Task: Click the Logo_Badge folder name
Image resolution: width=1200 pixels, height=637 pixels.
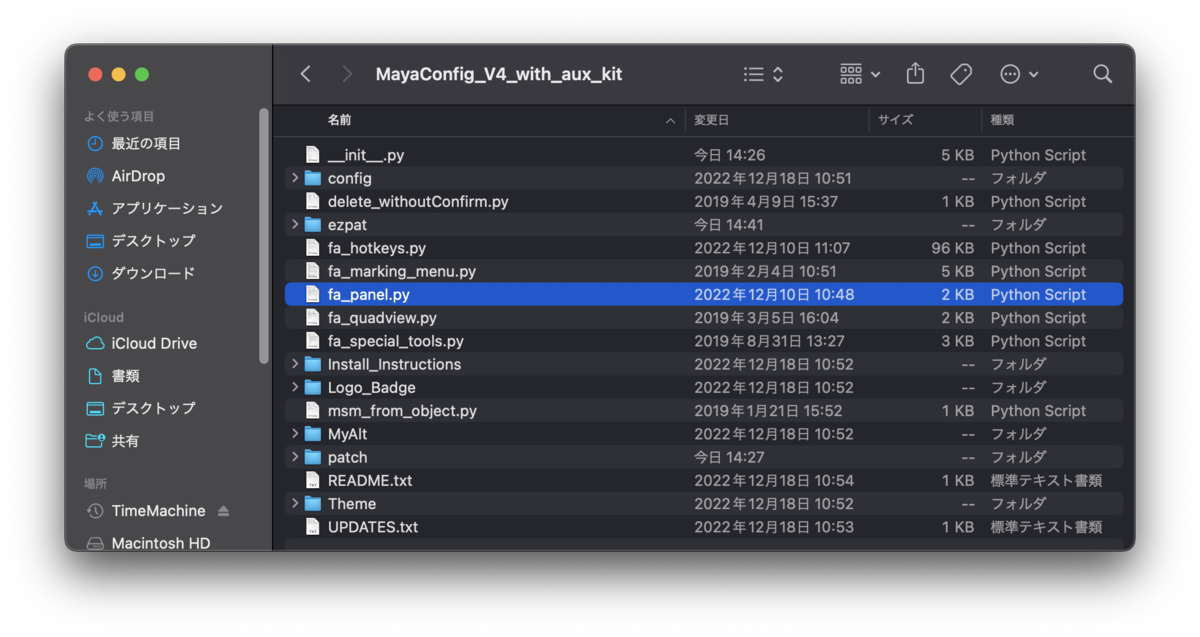Action: (x=372, y=388)
